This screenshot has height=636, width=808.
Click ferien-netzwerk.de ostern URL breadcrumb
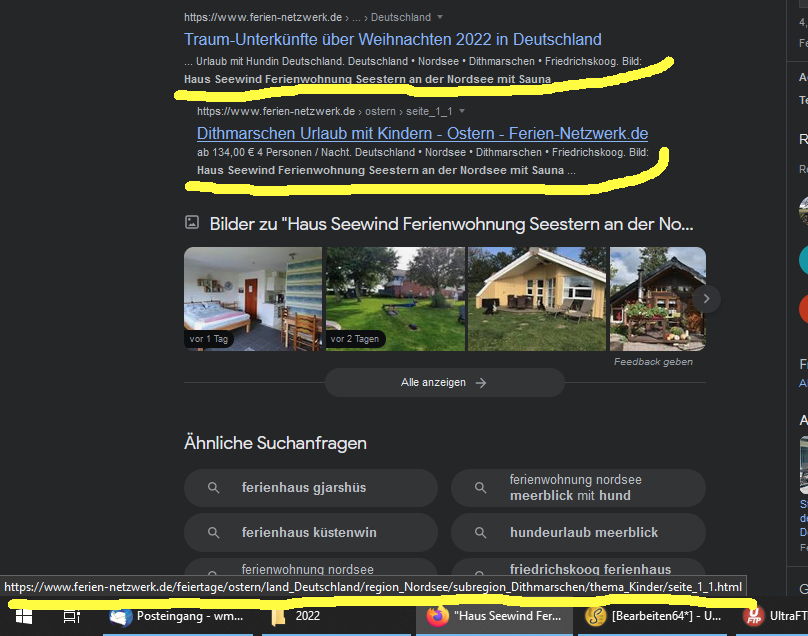[325, 111]
